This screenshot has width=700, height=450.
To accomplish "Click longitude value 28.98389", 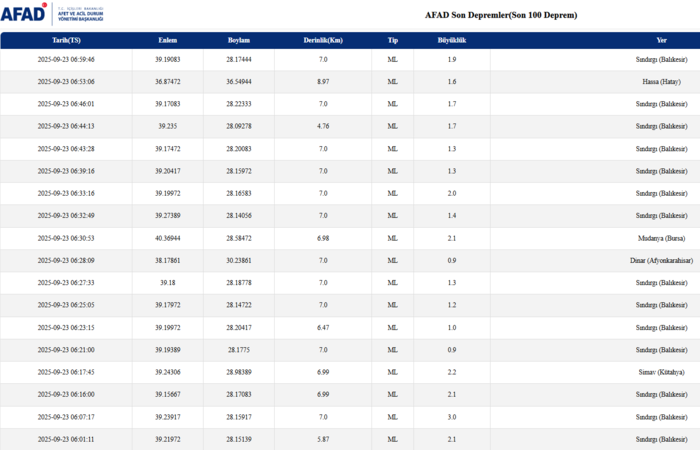I will pos(239,372).
